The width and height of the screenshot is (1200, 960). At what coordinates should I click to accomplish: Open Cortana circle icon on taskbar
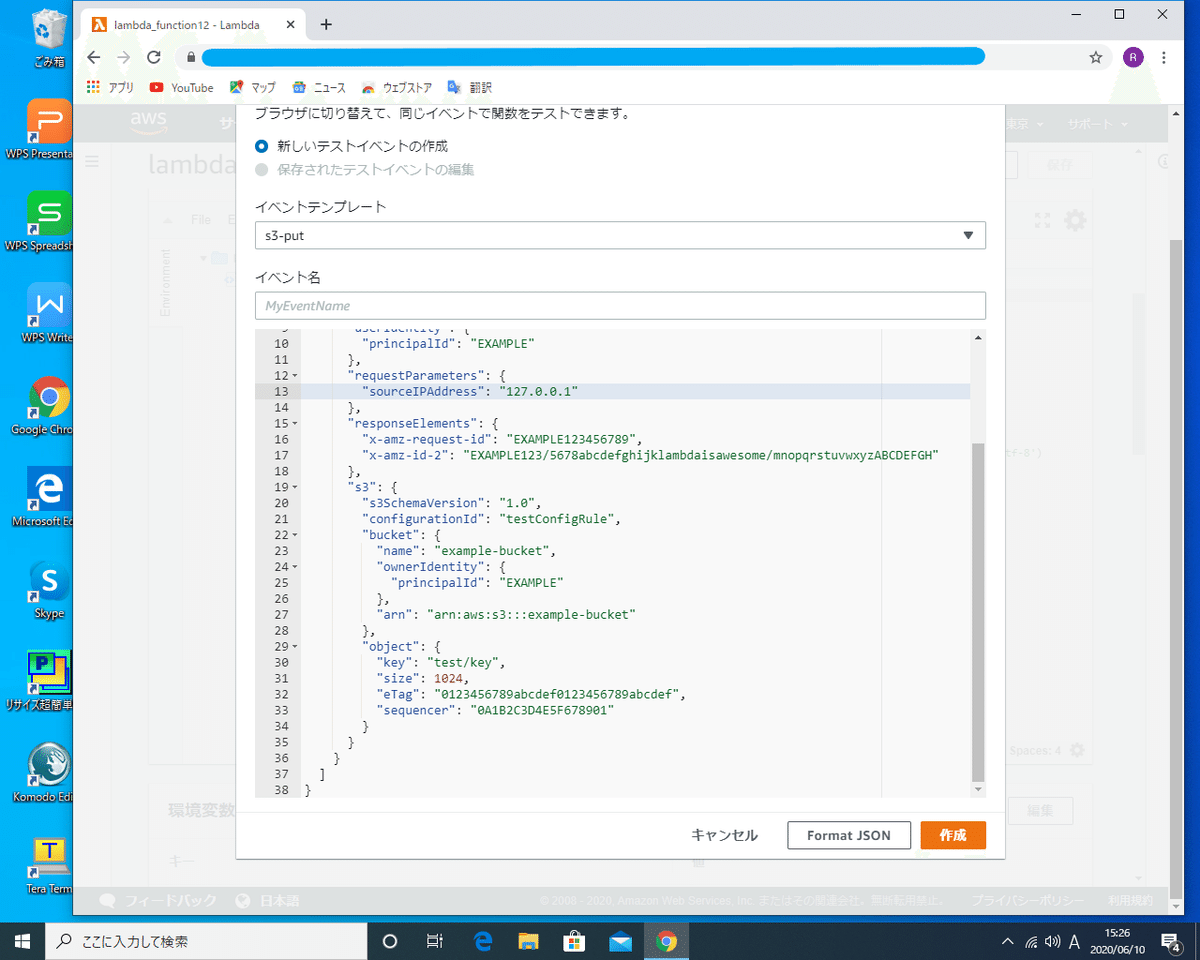[x=390, y=941]
